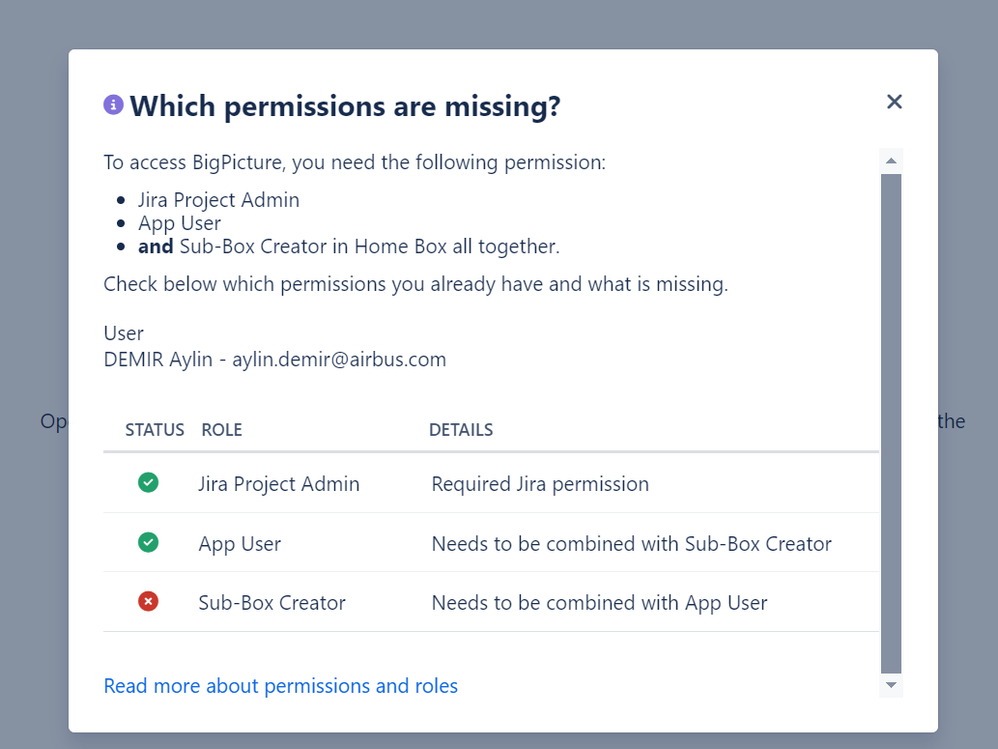Viewport: 998px width, 749px height.
Task: Click green check icon for Jira Project Admin
Action: tap(148, 482)
